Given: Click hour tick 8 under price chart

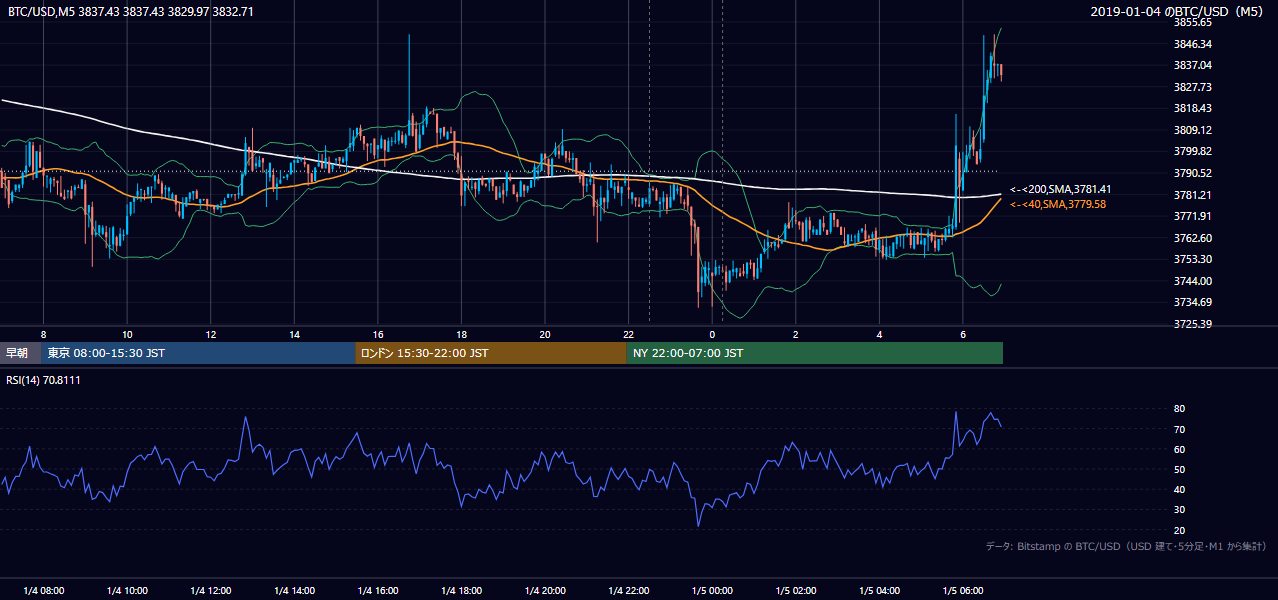Looking at the screenshot, I should tap(43, 334).
